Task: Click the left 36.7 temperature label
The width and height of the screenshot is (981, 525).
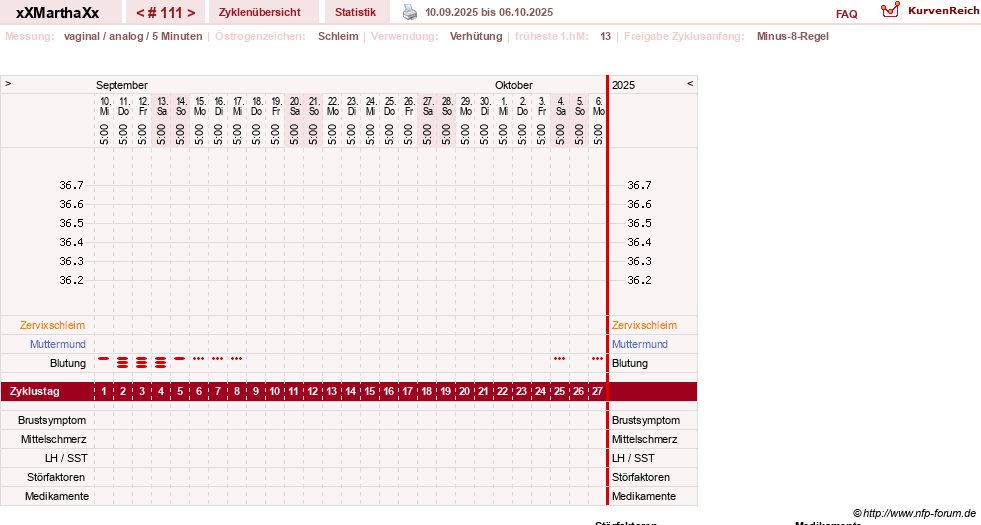Action: [x=71, y=185]
